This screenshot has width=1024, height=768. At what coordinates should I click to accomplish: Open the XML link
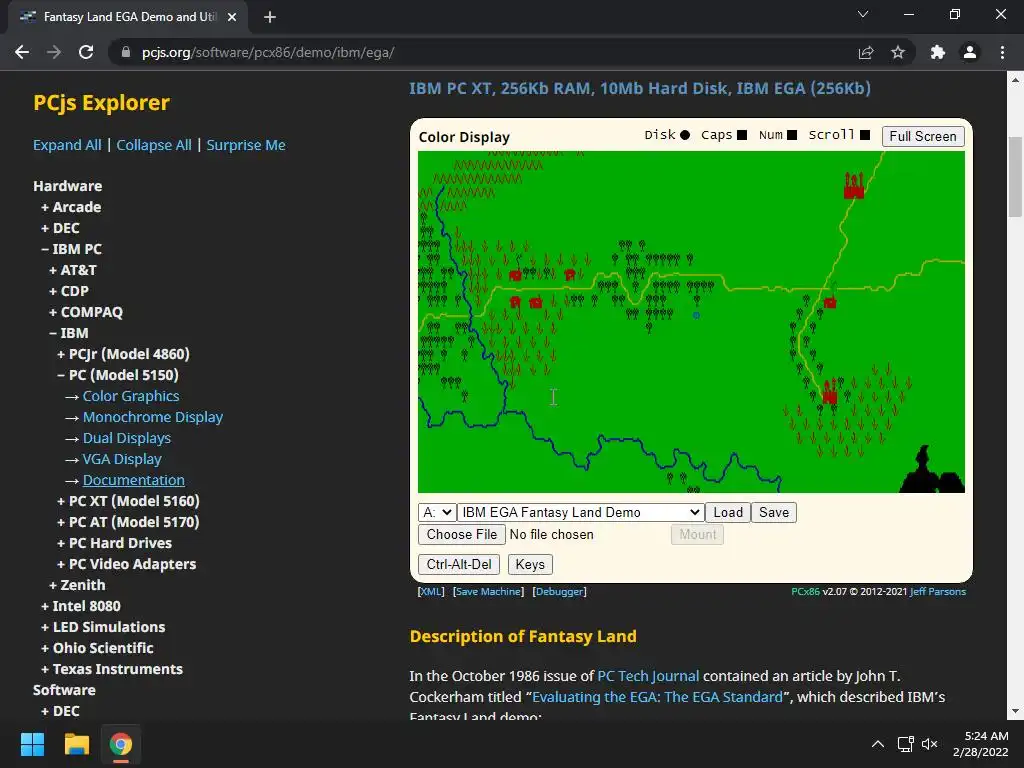pos(431,592)
